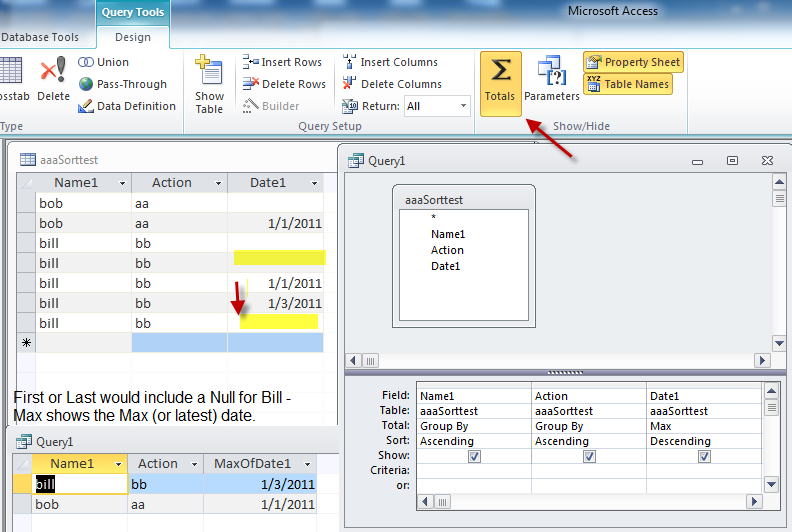Viewport: 792px width, 532px height.
Task: Toggle the Table Names button
Action: point(628,84)
